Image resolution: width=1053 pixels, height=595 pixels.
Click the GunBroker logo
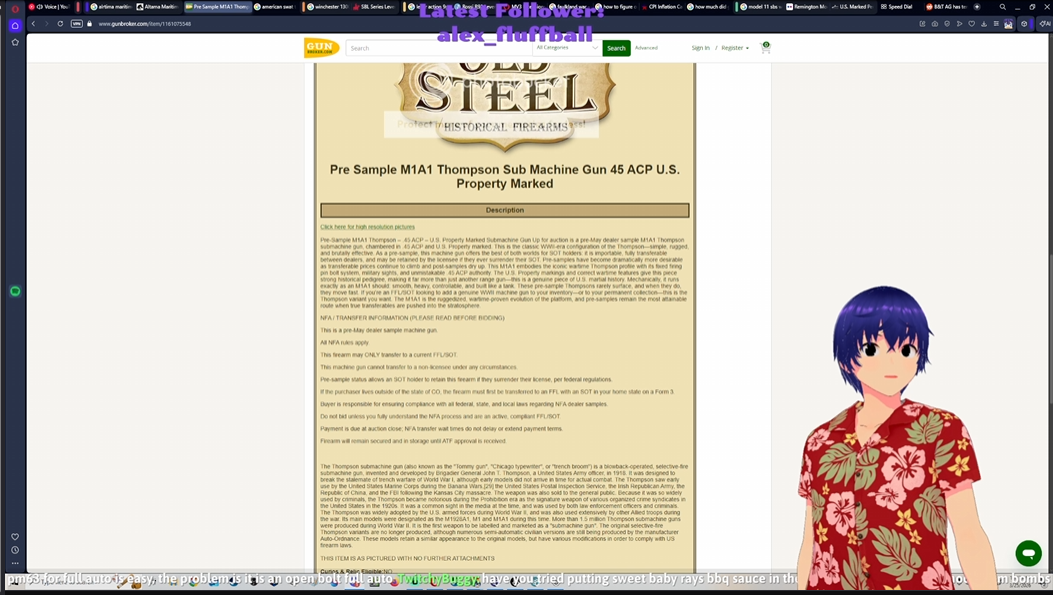click(x=320, y=48)
